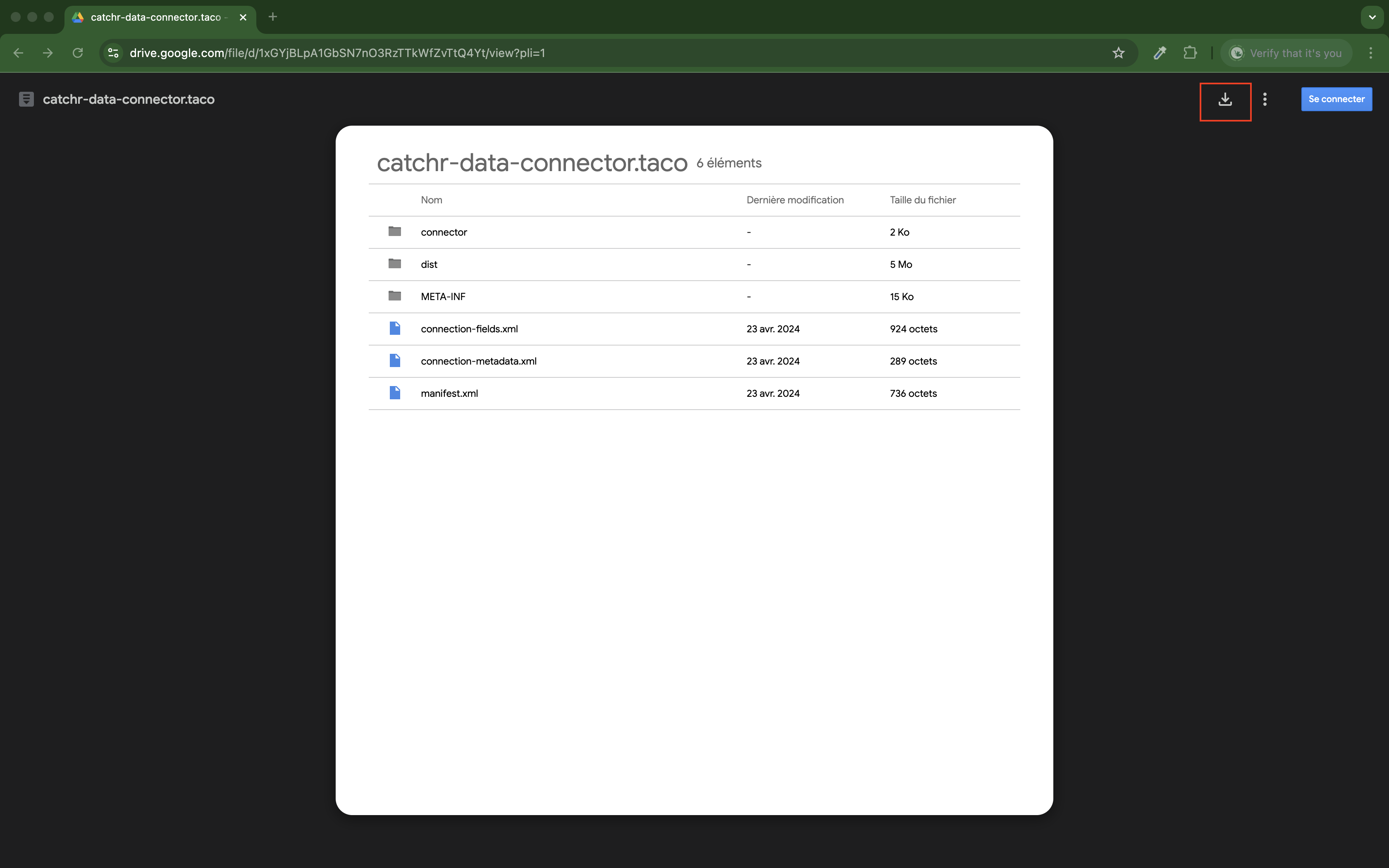Open the eyedropper extension

coord(1160,53)
